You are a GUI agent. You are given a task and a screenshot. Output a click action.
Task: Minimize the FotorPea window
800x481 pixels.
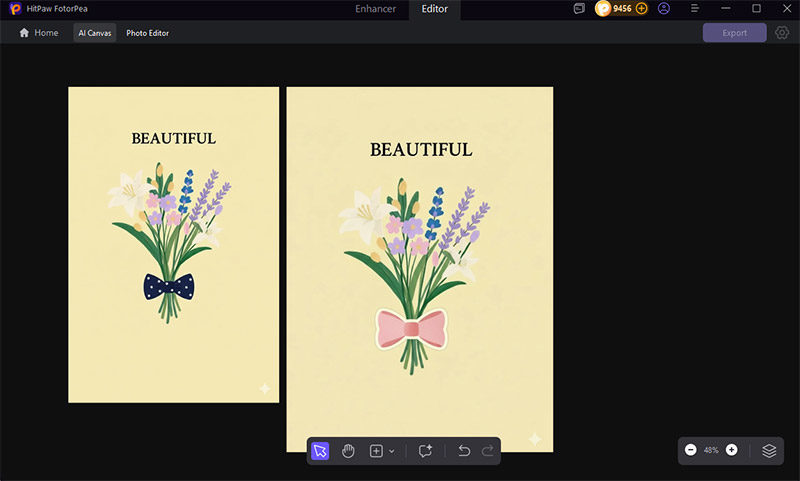click(726, 9)
